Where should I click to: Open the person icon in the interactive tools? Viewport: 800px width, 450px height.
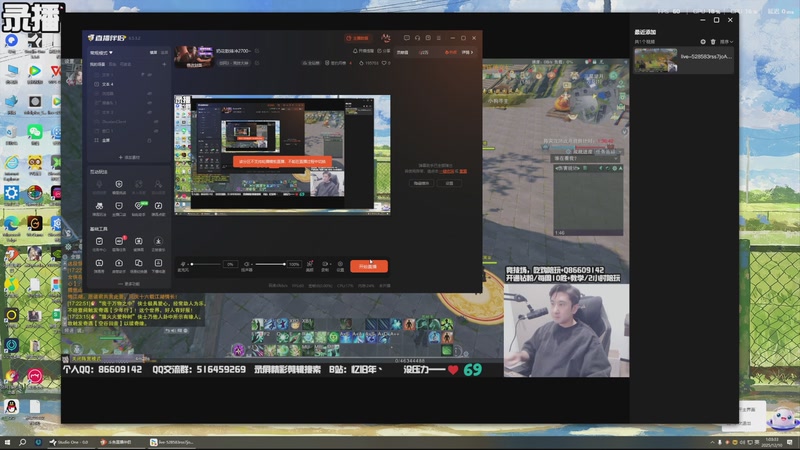(158, 185)
